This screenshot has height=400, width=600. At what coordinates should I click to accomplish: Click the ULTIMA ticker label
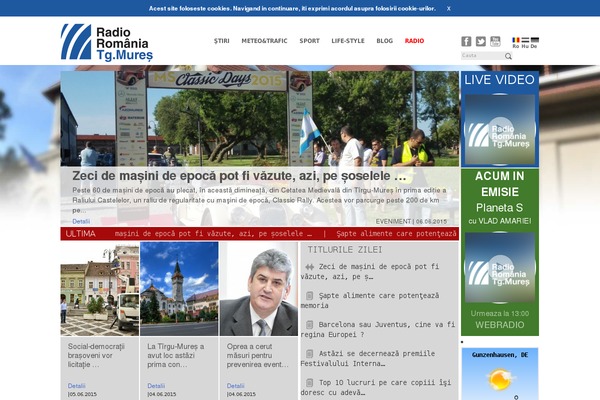[x=80, y=233]
